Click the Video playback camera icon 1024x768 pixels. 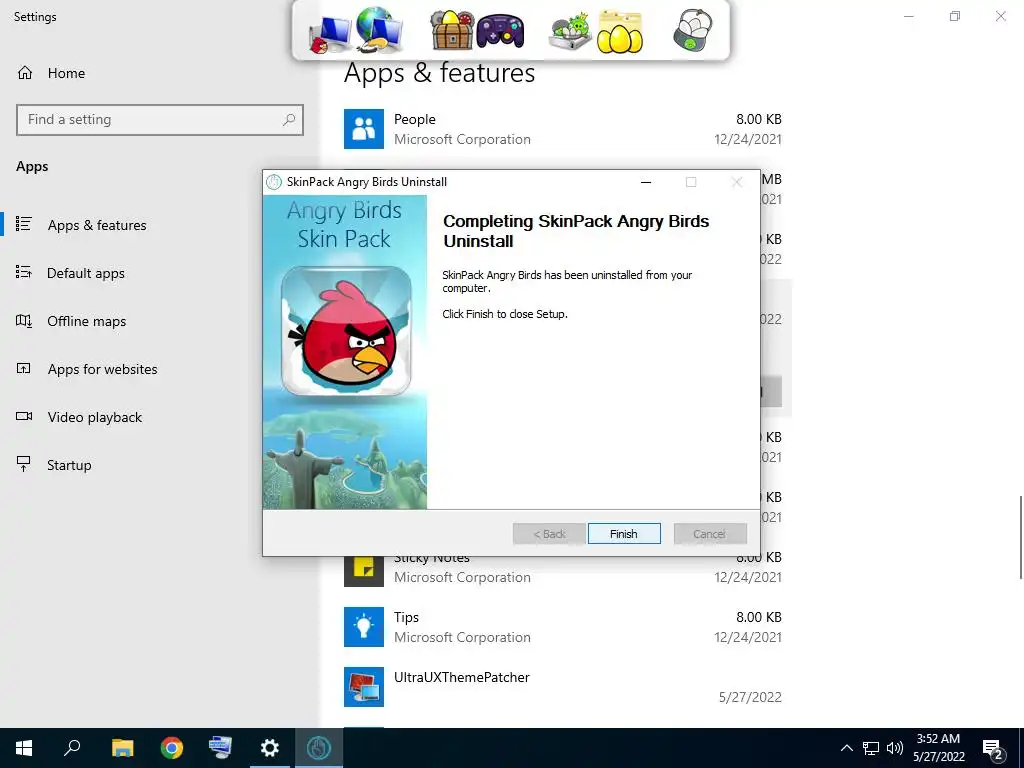[24, 416]
